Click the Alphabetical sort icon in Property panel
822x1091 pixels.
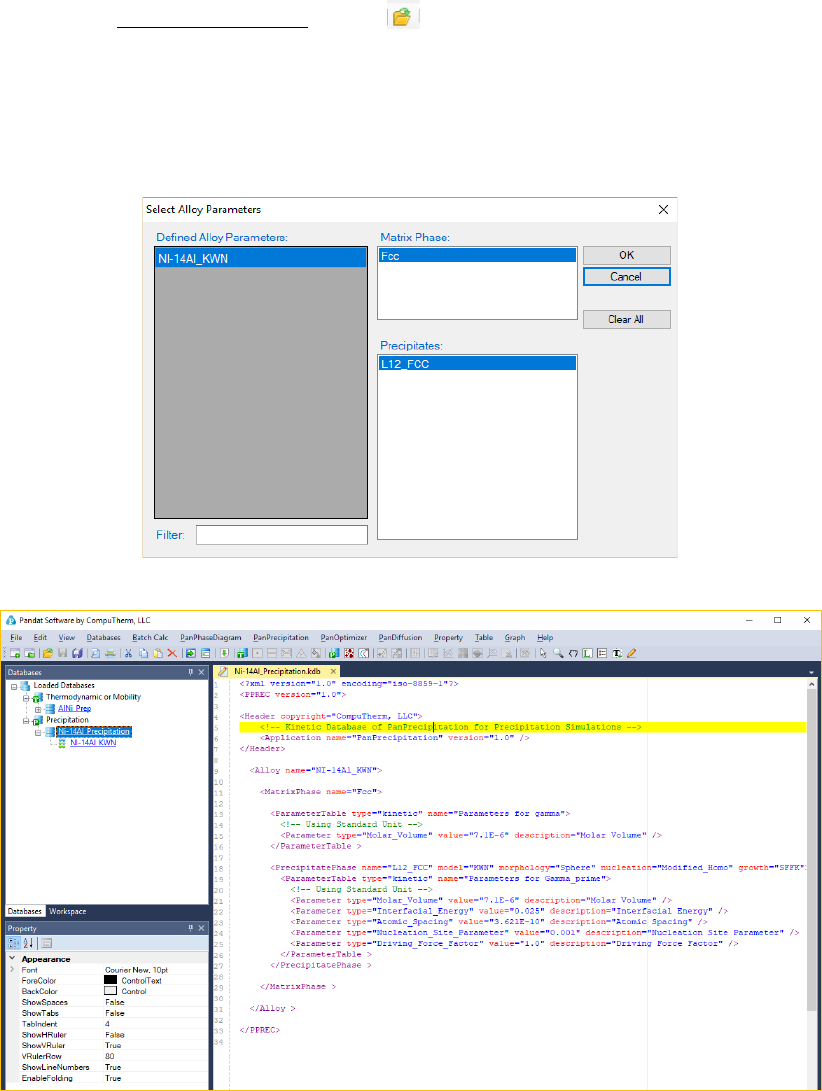(29, 943)
